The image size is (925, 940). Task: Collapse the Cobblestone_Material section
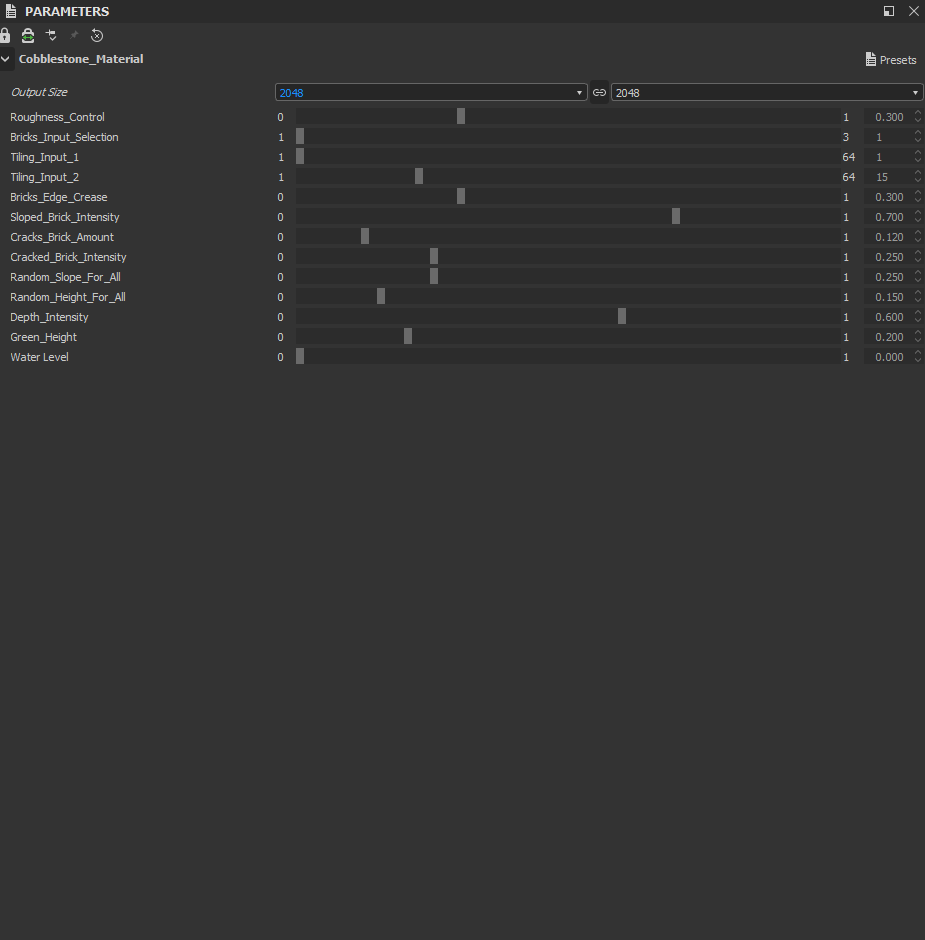click(5, 59)
